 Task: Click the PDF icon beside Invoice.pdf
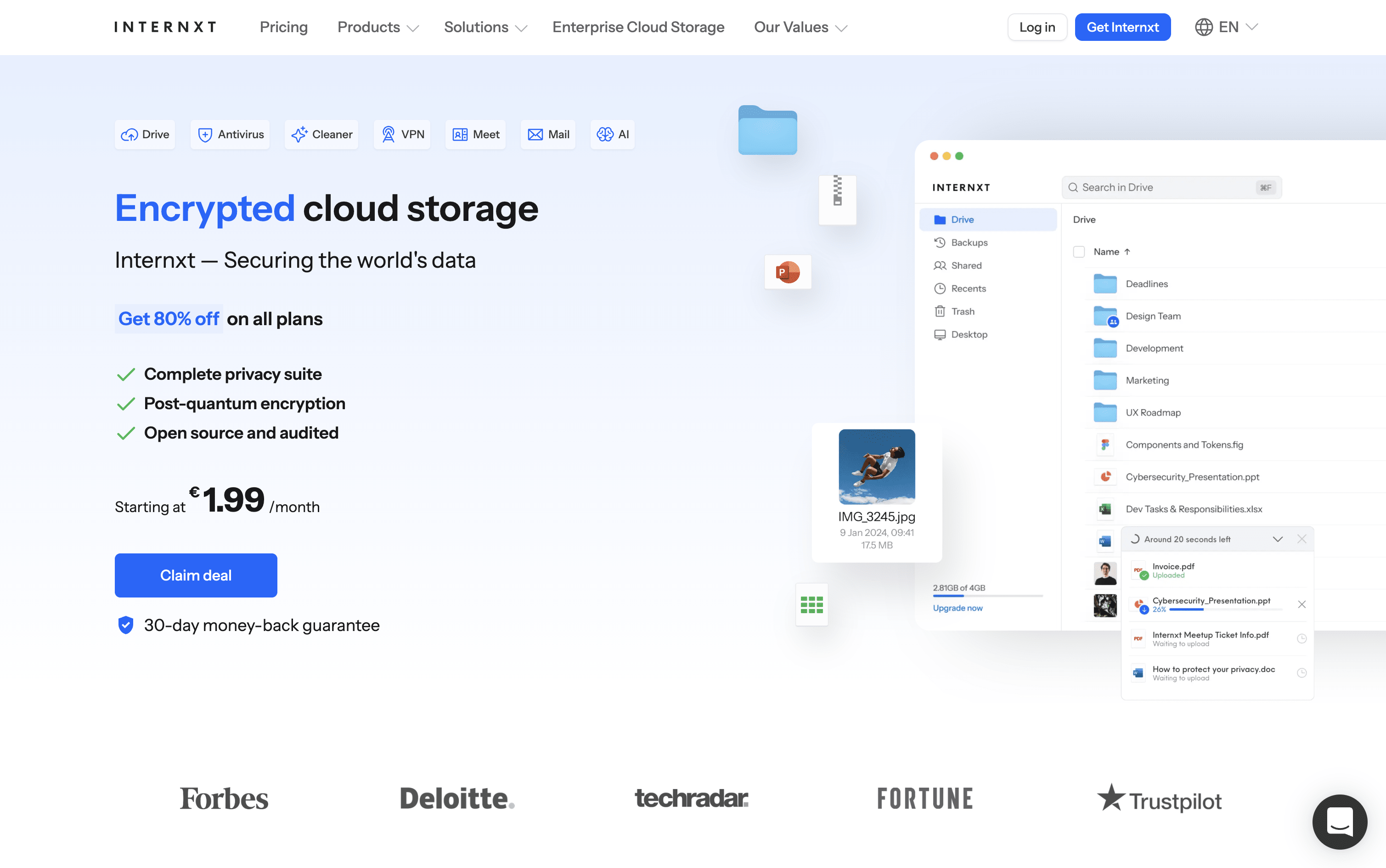[1138, 570]
